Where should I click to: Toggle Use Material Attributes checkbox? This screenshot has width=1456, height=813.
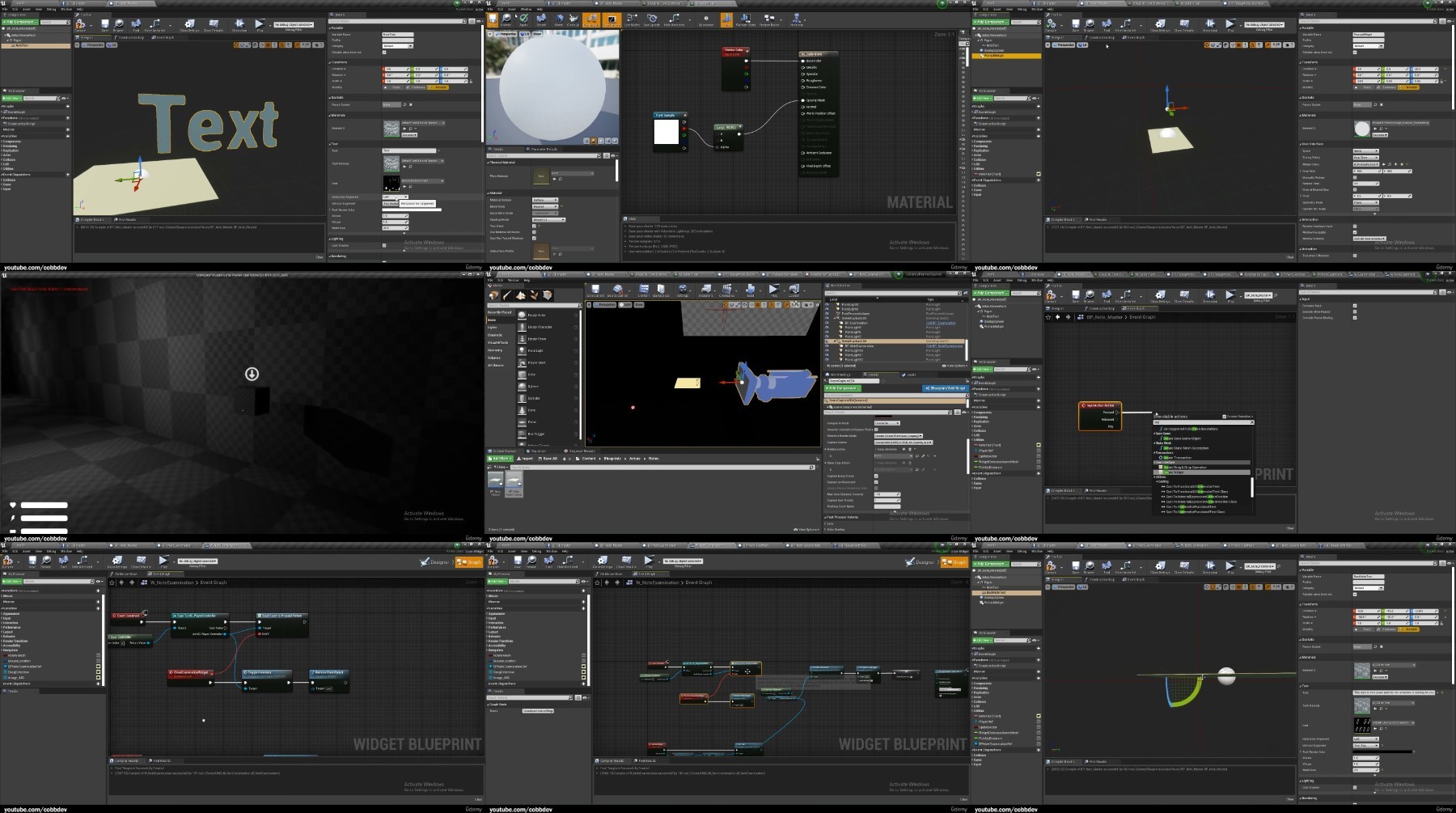pyautogui.click(x=534, y=232)
